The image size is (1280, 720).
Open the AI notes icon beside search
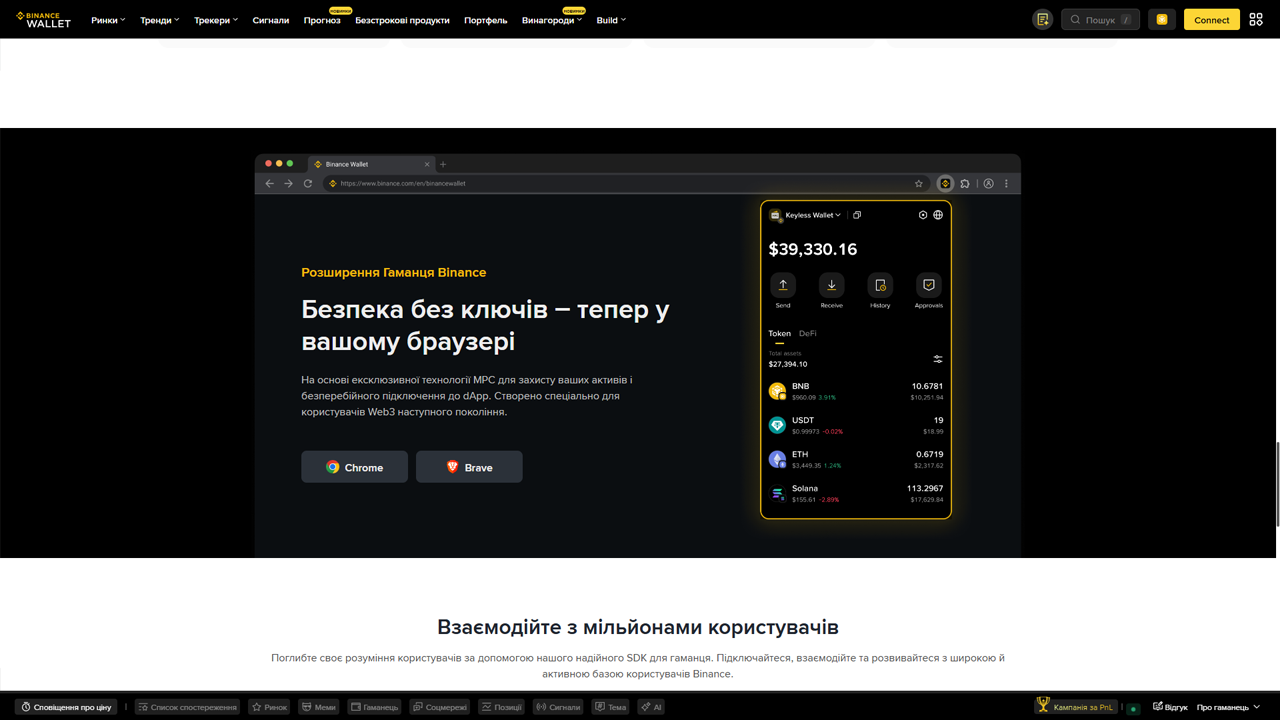coord(1043,19)
